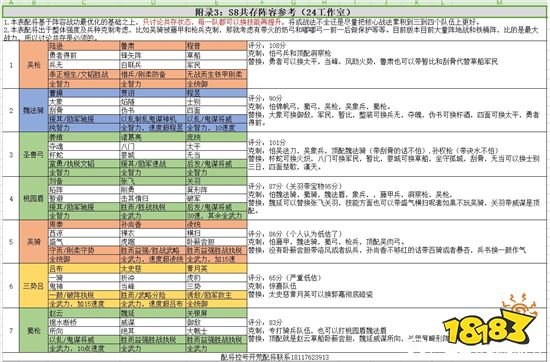Image resolution: width=550 pixels, height=362 pixels.
Task: Select the '刘备' general cell
Action: 83,181
